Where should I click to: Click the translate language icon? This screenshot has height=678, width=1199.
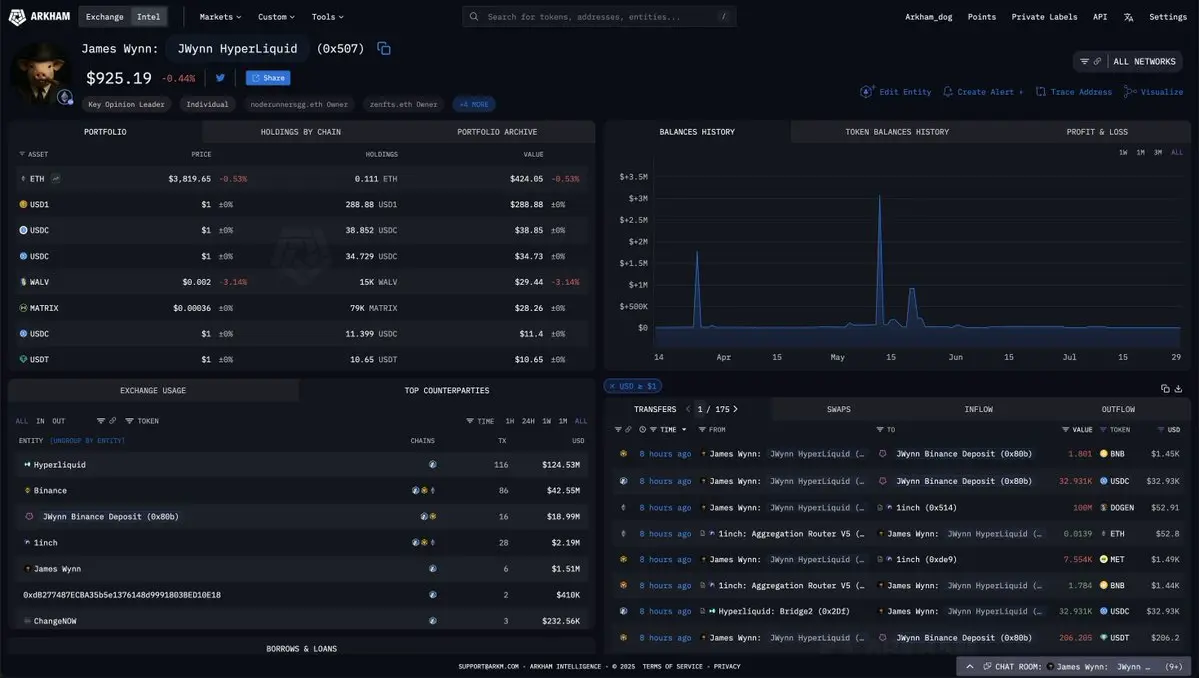(1128, 17)
